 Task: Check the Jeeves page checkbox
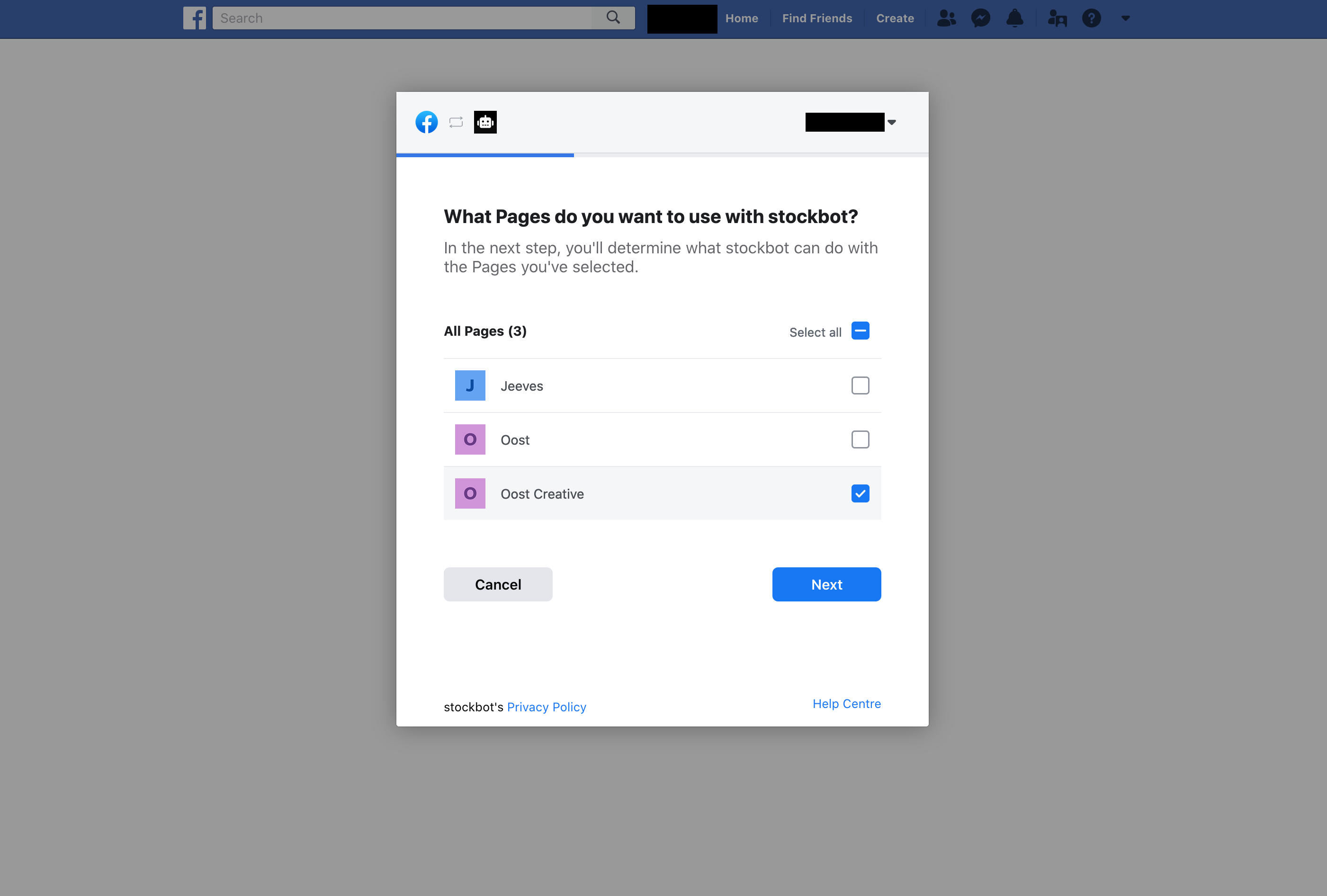[860, 385]
